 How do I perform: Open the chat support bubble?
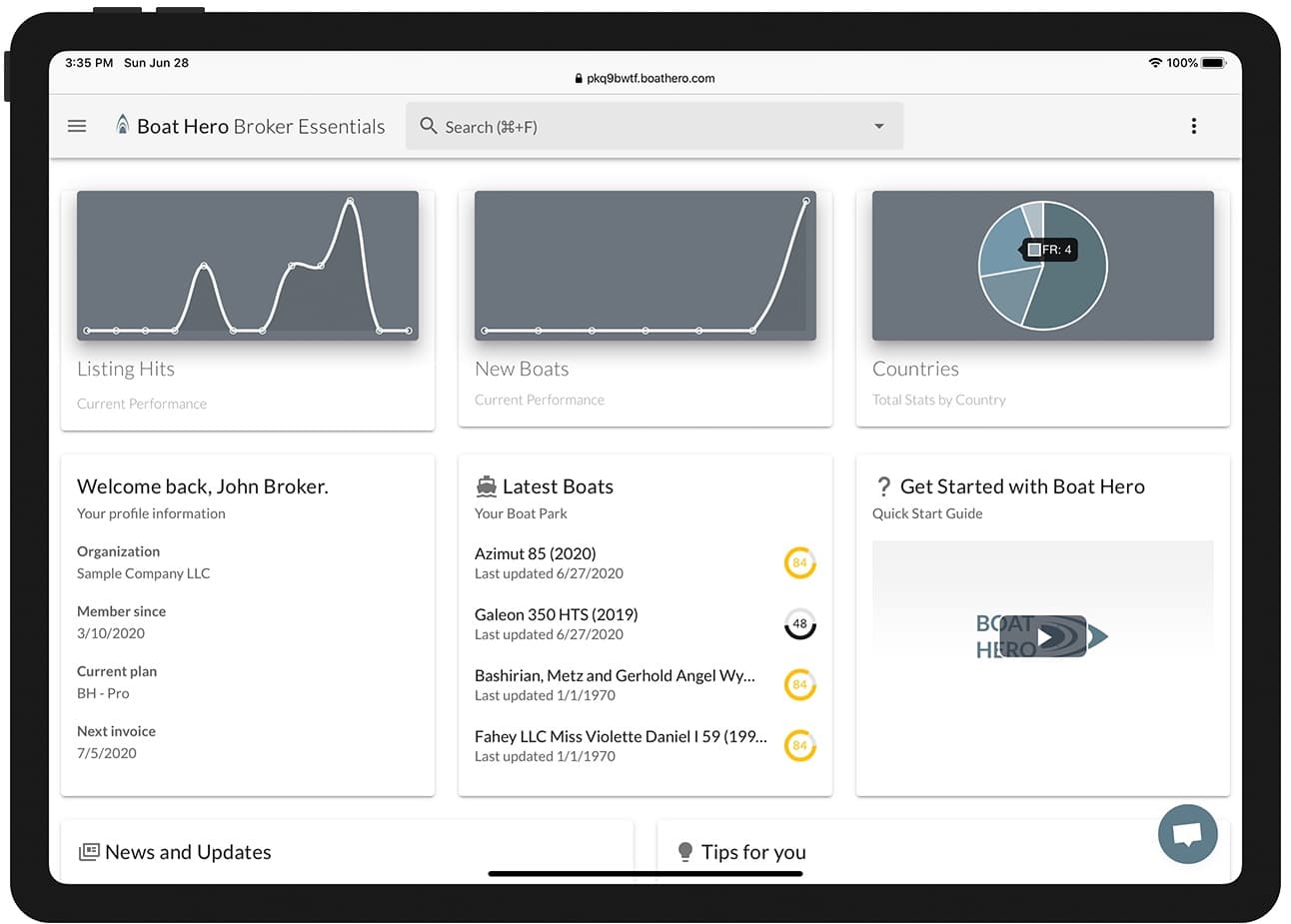coord(1187,834)
